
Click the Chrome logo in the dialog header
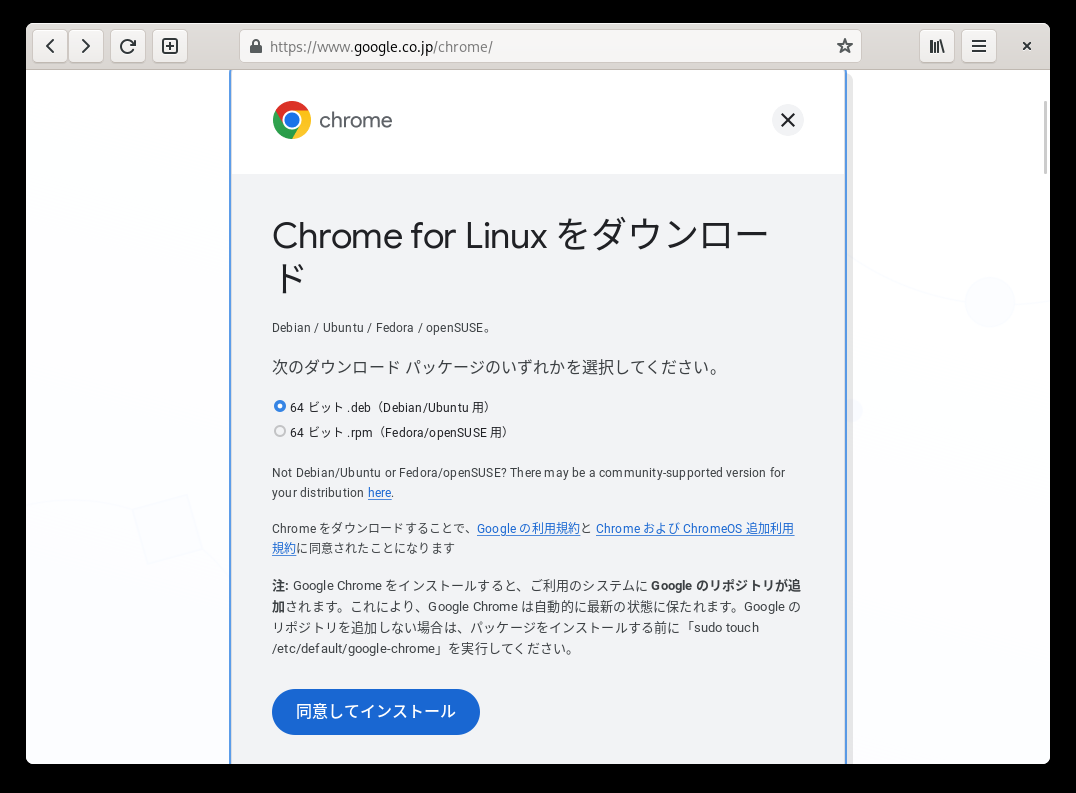(292, 120)
